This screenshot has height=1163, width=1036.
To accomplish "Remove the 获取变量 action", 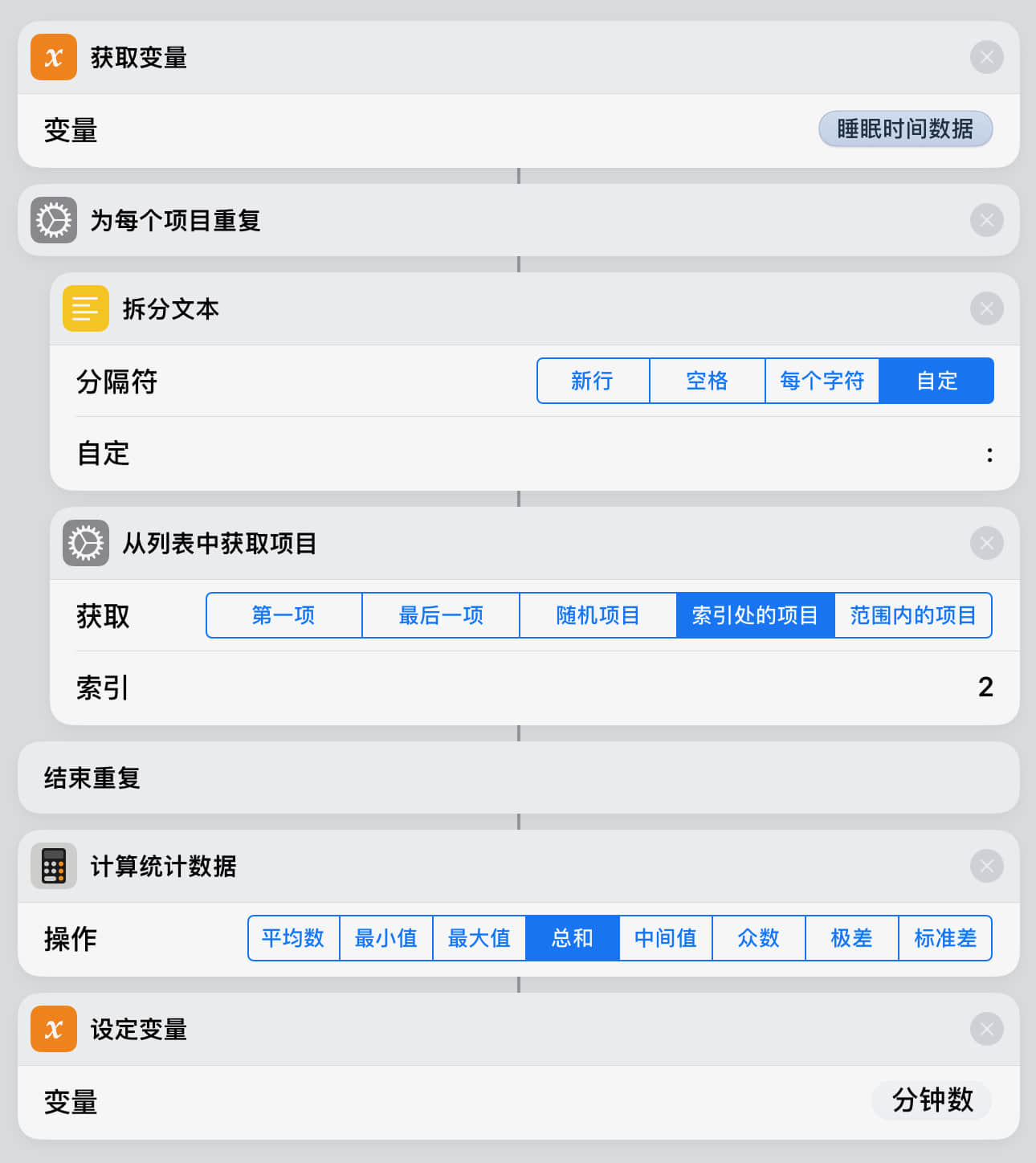I will (x=986, y=57).
